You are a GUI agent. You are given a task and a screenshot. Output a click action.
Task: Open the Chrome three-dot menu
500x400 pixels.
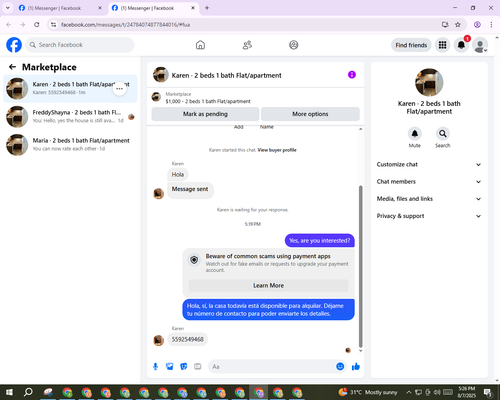[491, 25]
